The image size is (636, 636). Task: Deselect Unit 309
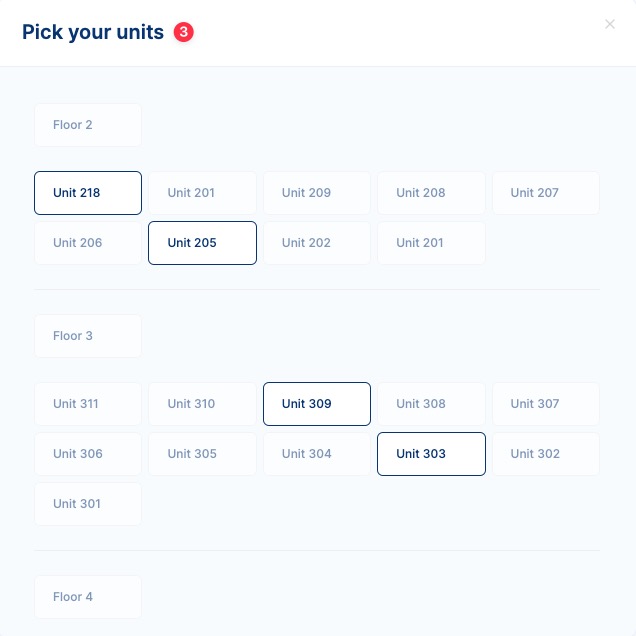tap(317, 404)
